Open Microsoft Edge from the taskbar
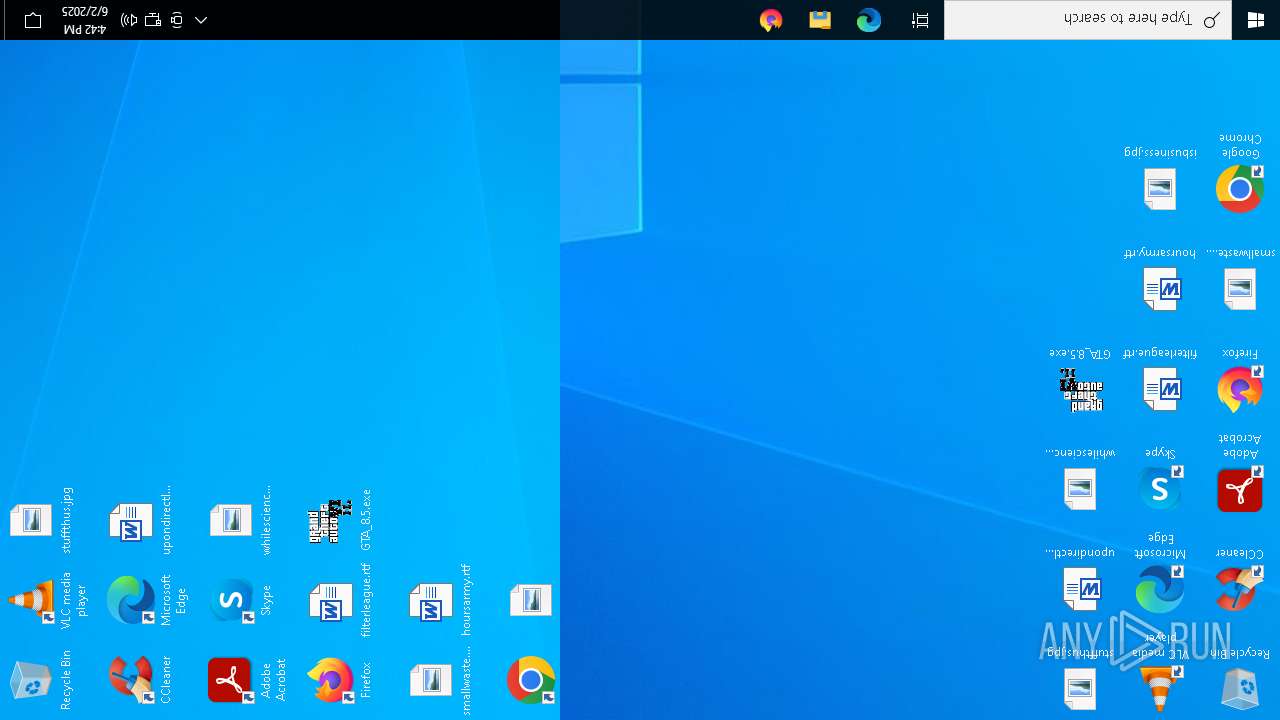The width and height of the screenshot is (1280, 720). [869, 20]
